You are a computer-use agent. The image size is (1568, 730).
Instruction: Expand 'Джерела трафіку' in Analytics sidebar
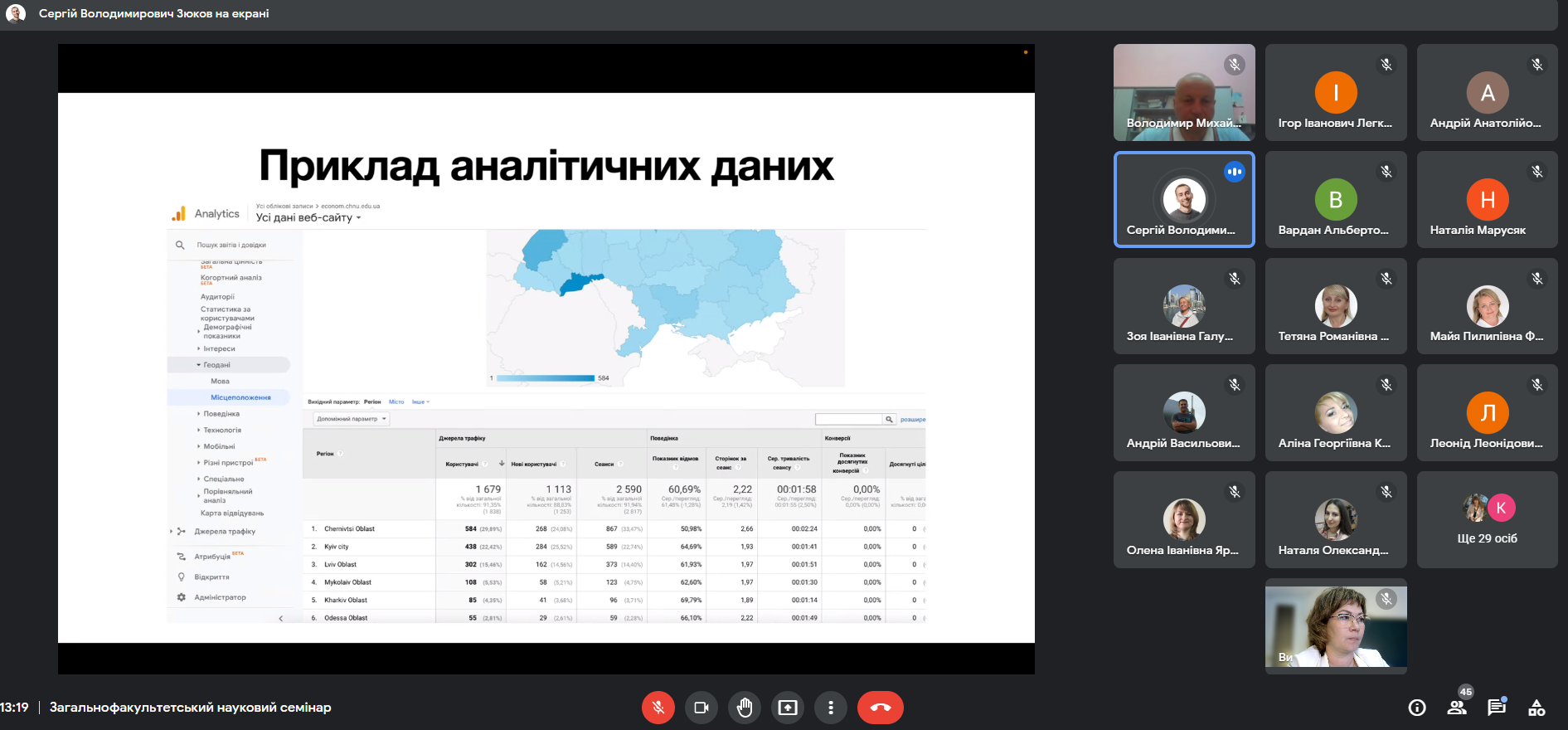pos(225,532)
